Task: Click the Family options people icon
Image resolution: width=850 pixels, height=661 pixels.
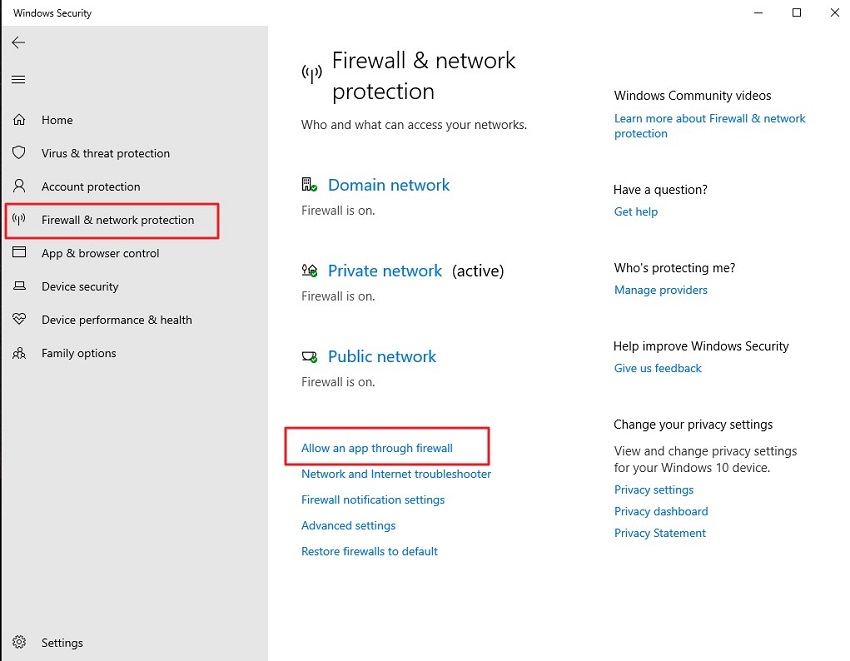Action: pos(19,353)
